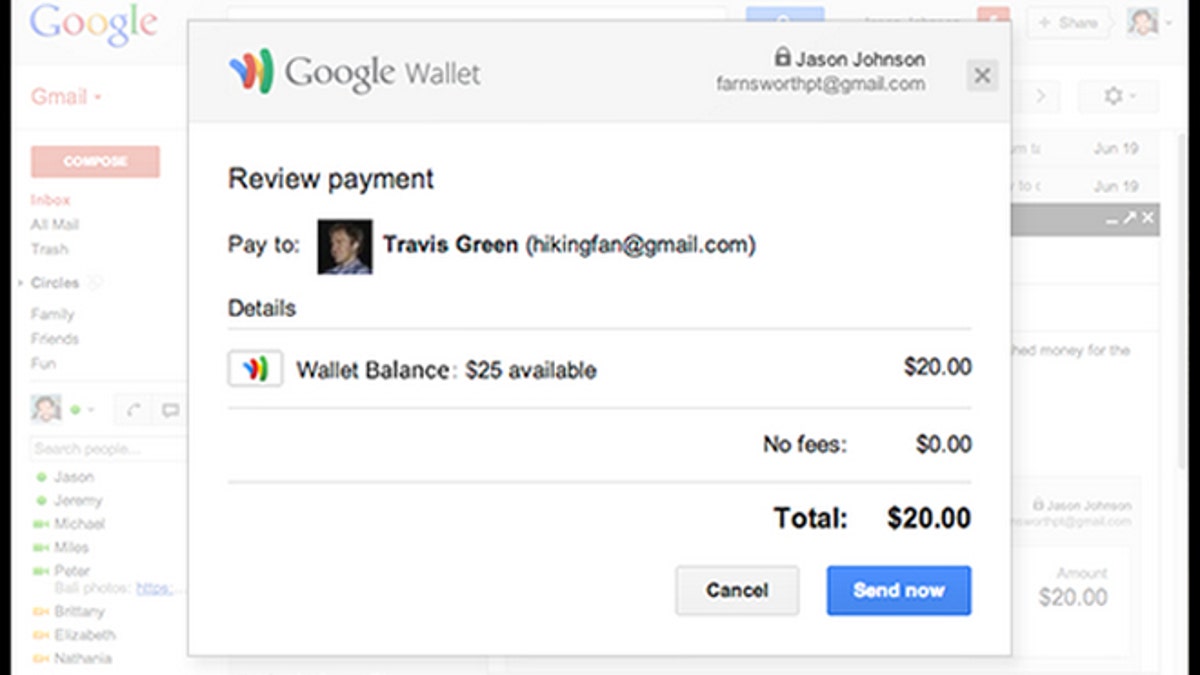Screen dimensions: 1200x675
Task: Go to the Trash folder
Action: click(x=49, y=249)
